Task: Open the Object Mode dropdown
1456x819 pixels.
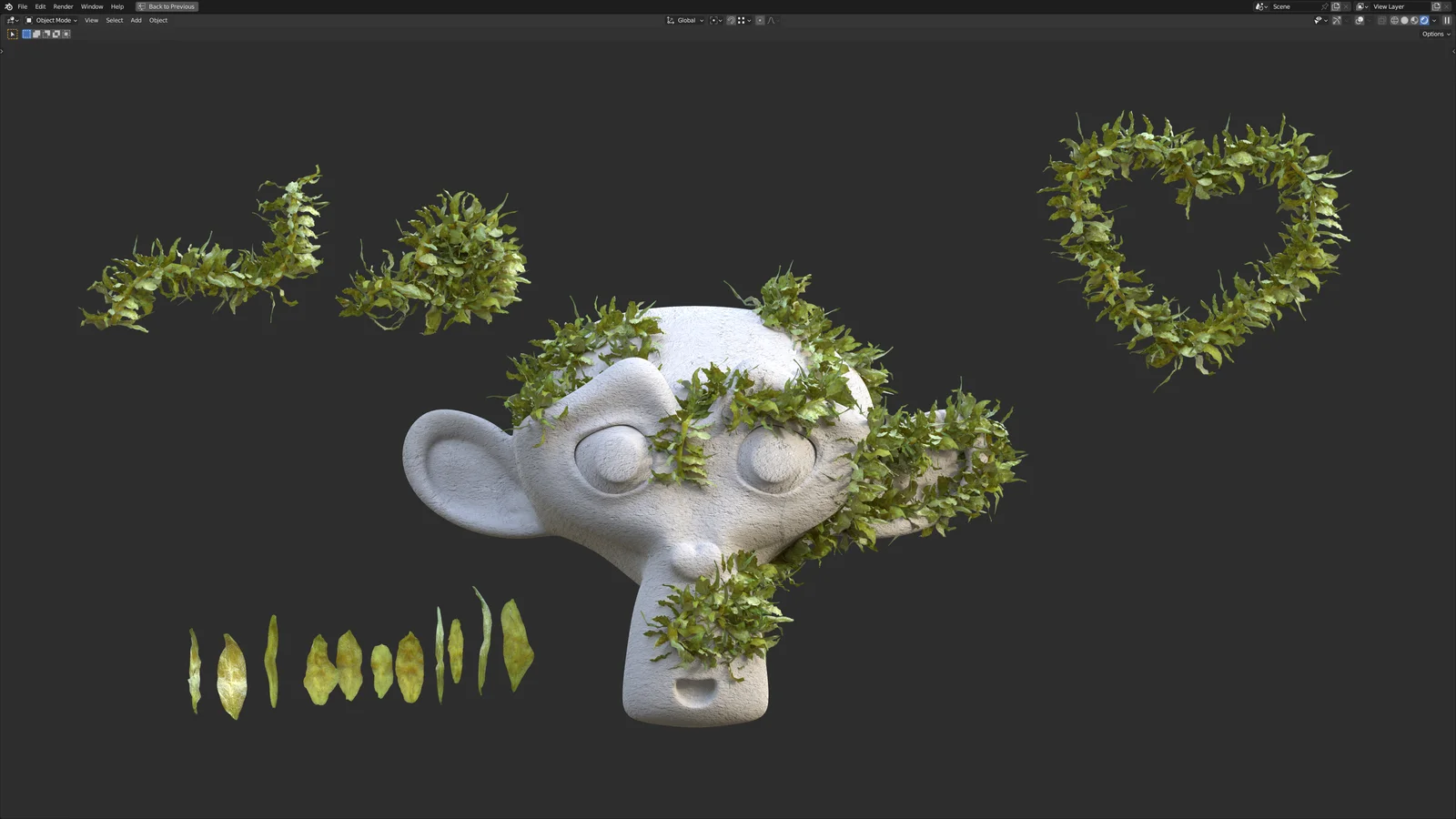Action: coord(53,20)
